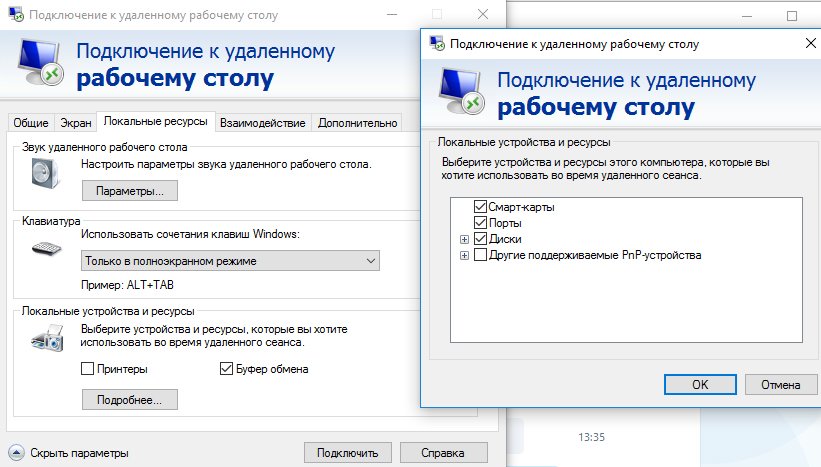Click the monitor logo in the main window header
Image resolution: width=821 pixels, height=467 pixels.
(40, 62)
